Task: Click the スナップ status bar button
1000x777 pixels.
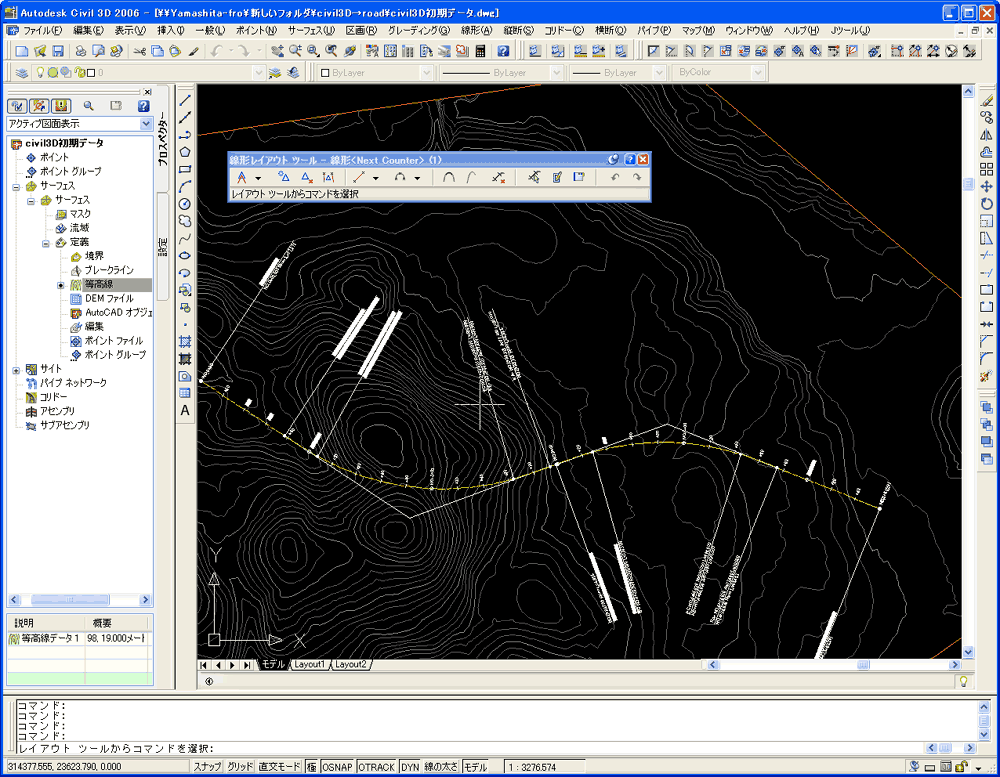Action: point(208,767)
